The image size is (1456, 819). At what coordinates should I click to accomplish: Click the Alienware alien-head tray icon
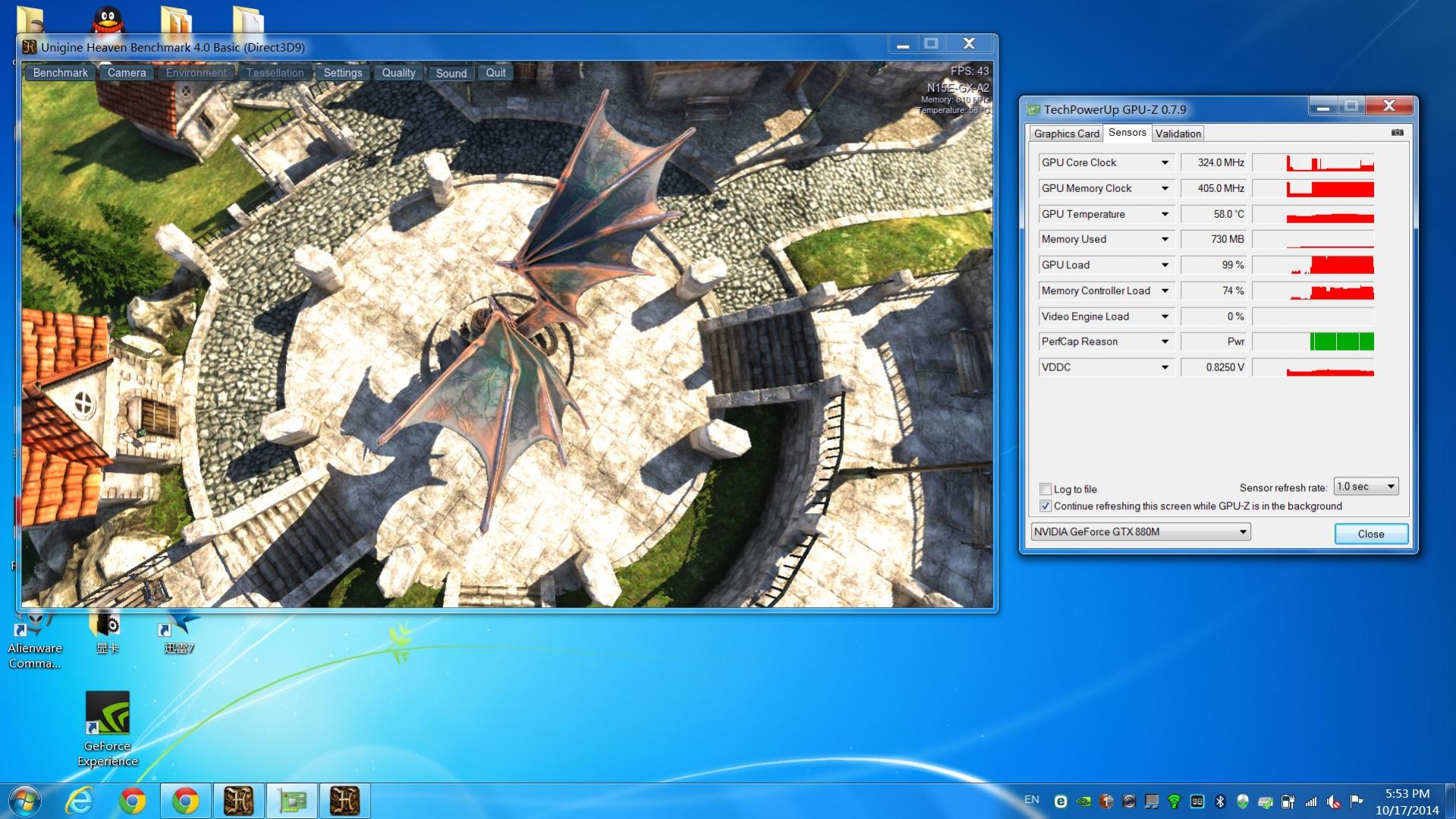click(1243, 801)
